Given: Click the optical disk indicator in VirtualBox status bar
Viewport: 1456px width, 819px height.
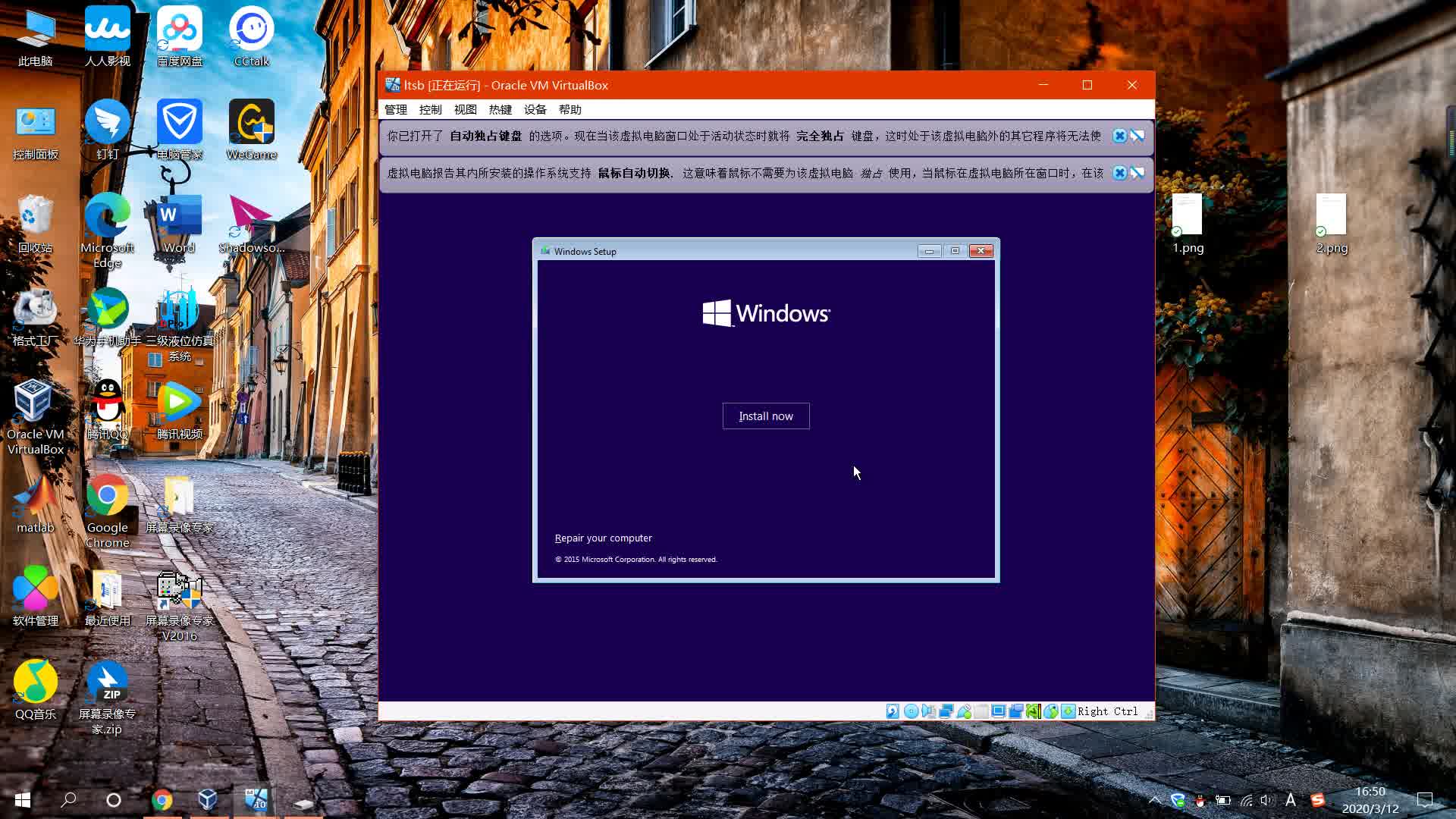Looking at the screenshot, I should [911, 711].
